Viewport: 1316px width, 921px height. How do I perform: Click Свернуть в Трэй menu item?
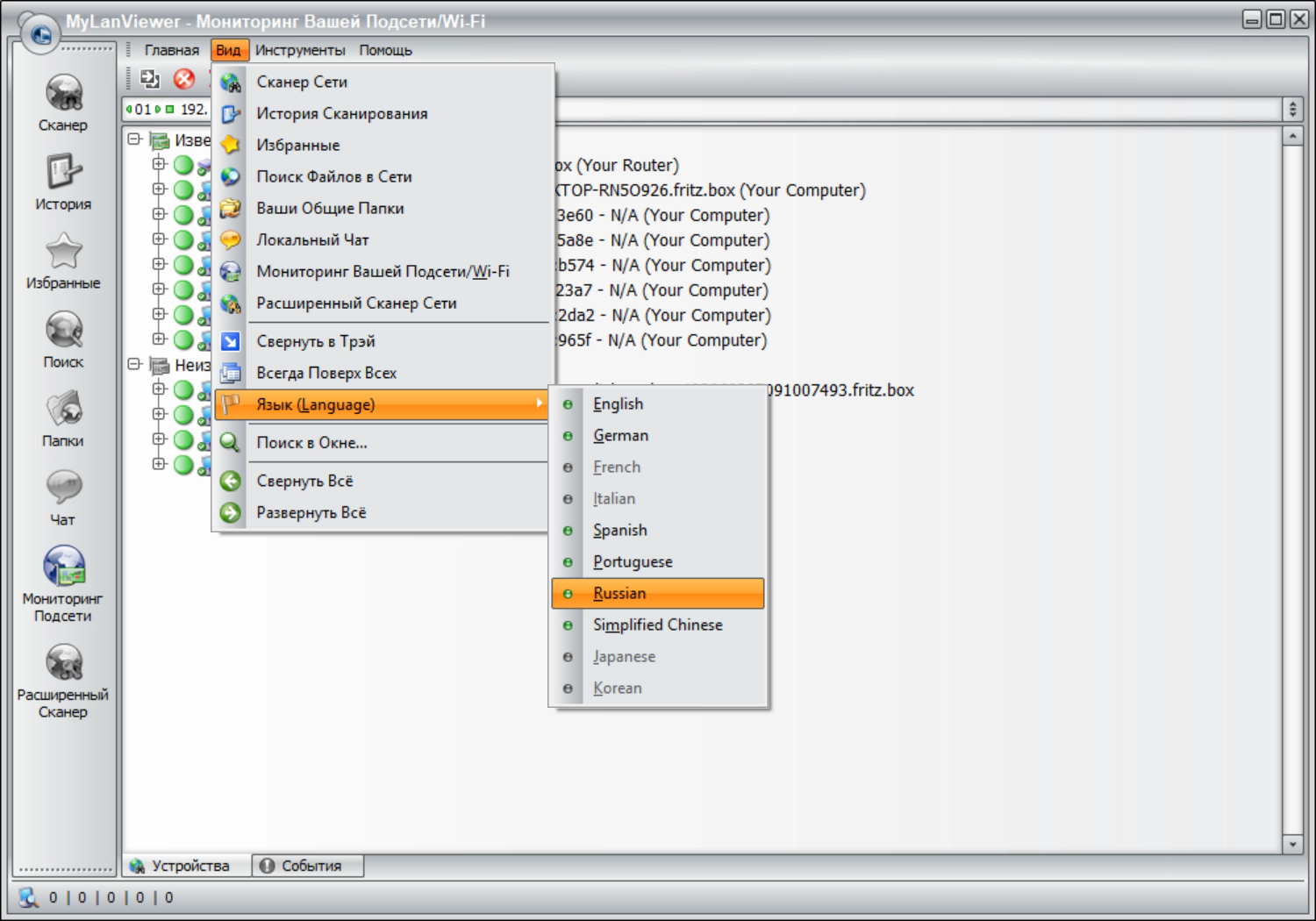[x=315, y=341]
